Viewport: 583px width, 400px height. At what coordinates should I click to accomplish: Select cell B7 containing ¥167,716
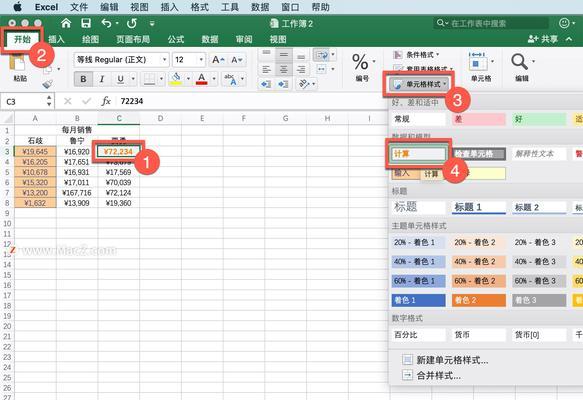click(x=77, y=193)
